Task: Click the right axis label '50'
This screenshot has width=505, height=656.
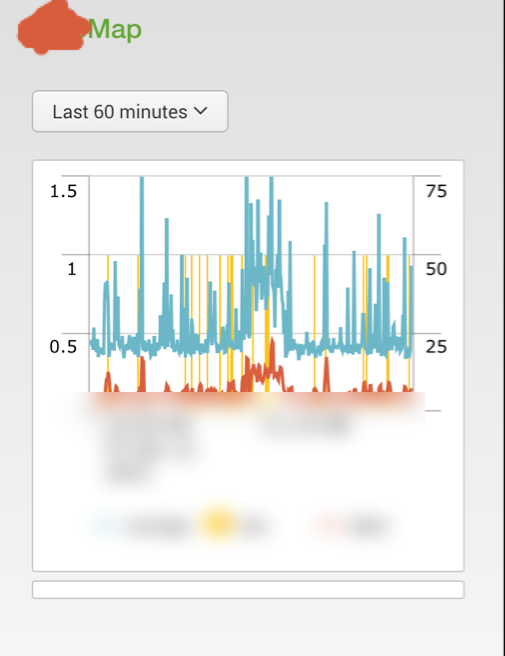Action: coord(436,269)
